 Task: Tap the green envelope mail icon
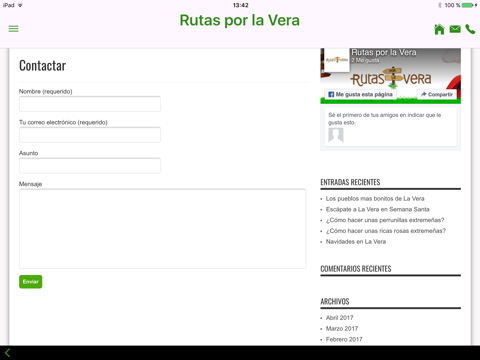point(455,29)
